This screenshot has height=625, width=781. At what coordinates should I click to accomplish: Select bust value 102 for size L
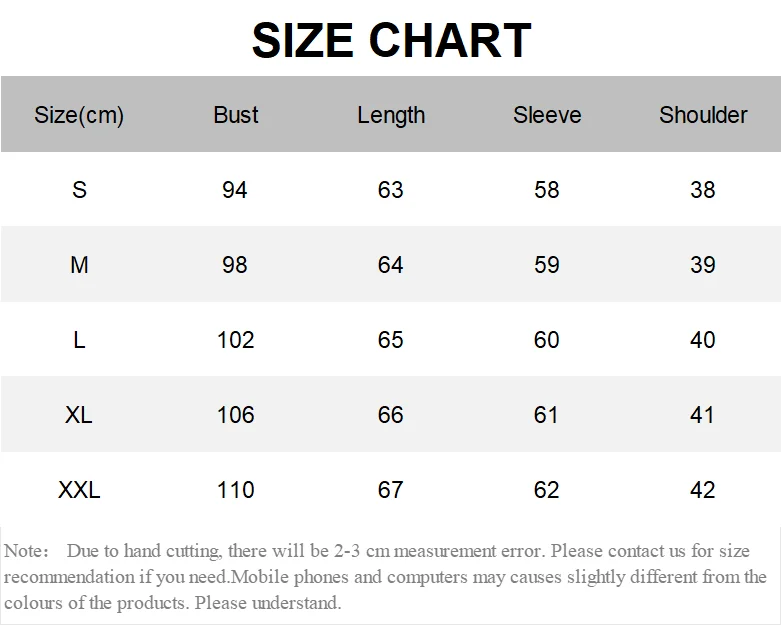point(236,340)
